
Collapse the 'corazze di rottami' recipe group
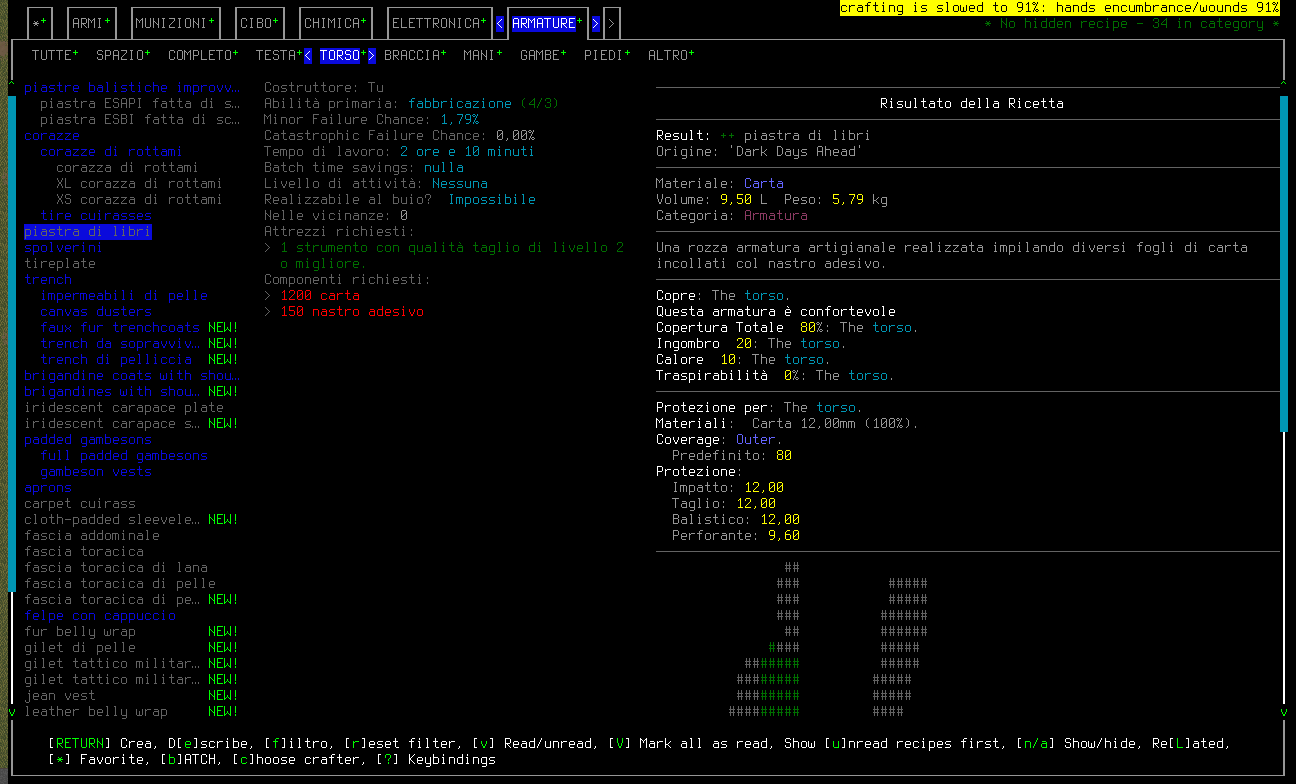(111, 151)
